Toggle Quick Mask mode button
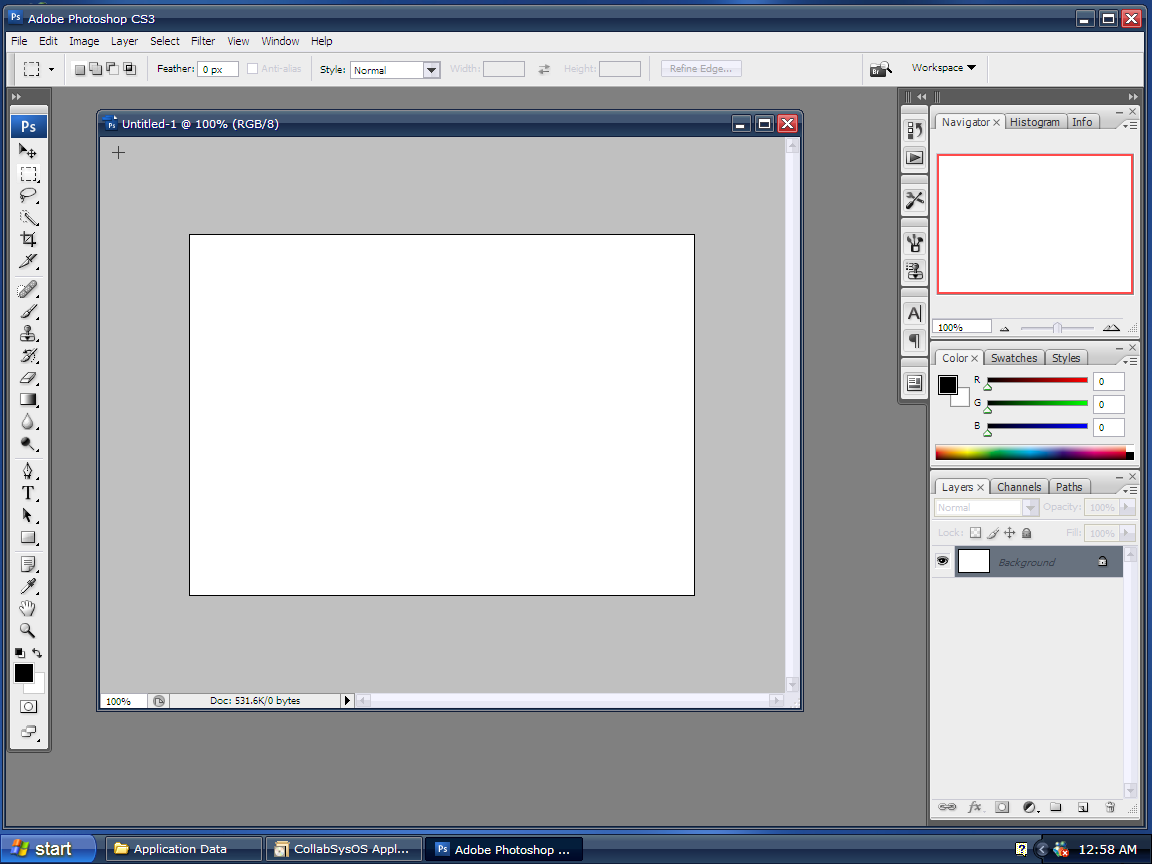1152x864 pixels. [28, 706]
